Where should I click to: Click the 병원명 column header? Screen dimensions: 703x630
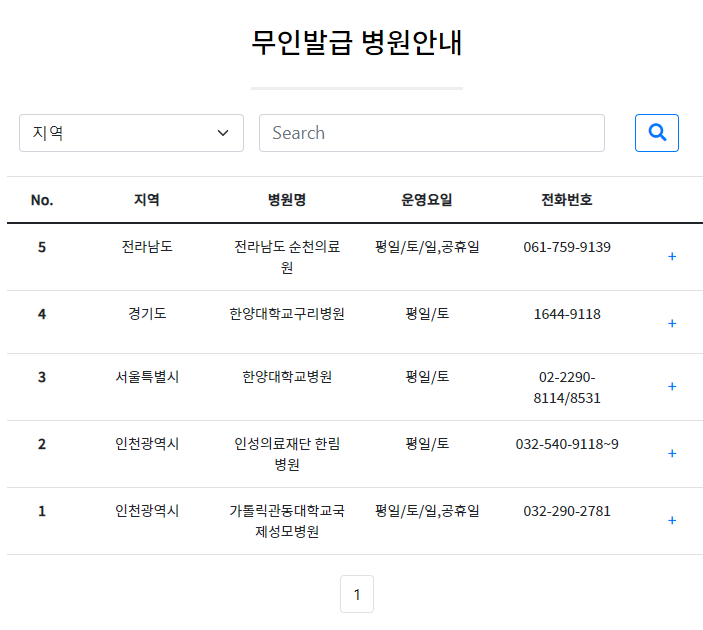[x=287, y=200]
